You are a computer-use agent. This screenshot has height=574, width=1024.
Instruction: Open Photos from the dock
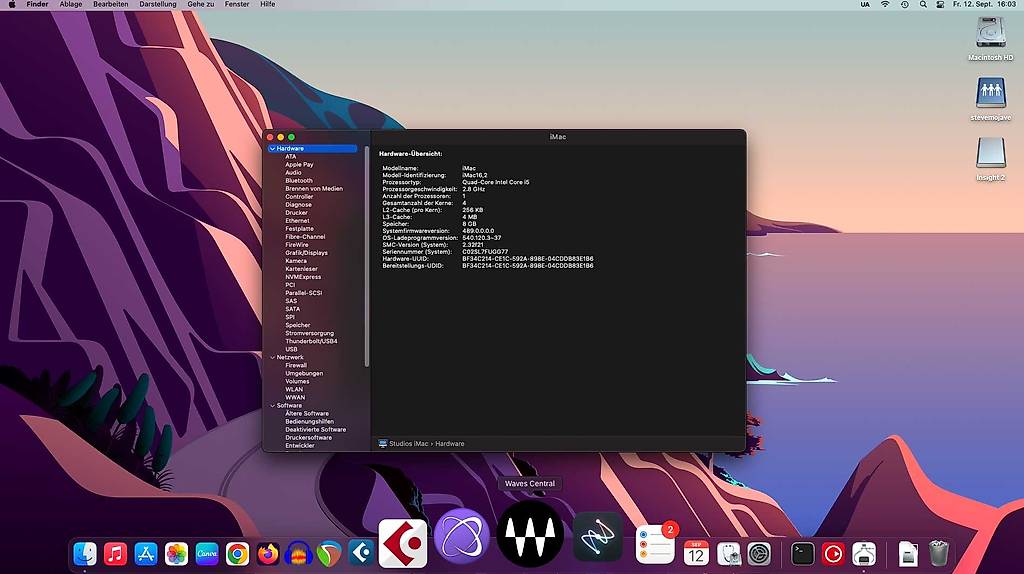pos(176,554)
